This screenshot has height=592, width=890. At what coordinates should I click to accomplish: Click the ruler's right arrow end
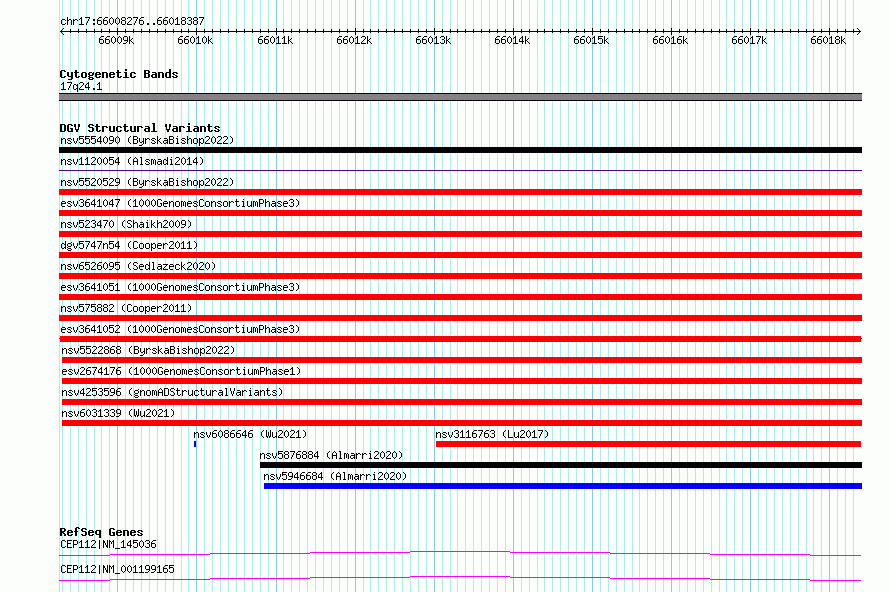pyautogui.click(x=859, y=31)
